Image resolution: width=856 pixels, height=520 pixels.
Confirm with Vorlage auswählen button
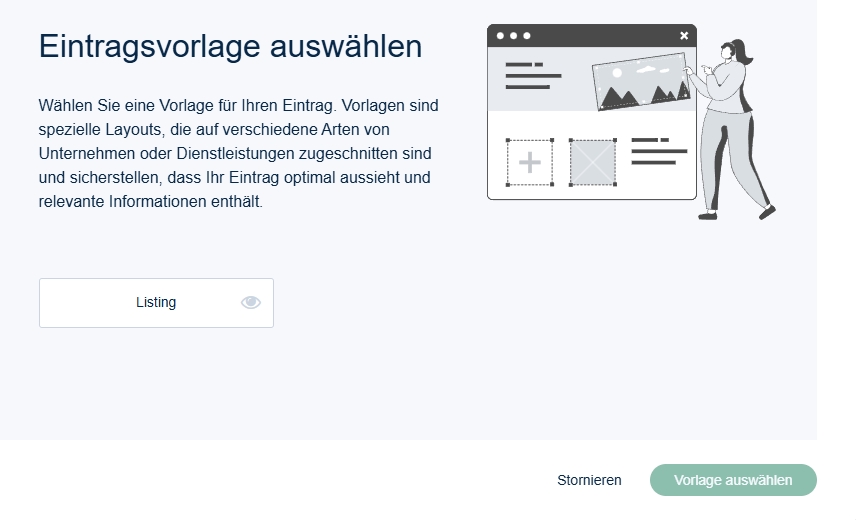pos(733,480)
